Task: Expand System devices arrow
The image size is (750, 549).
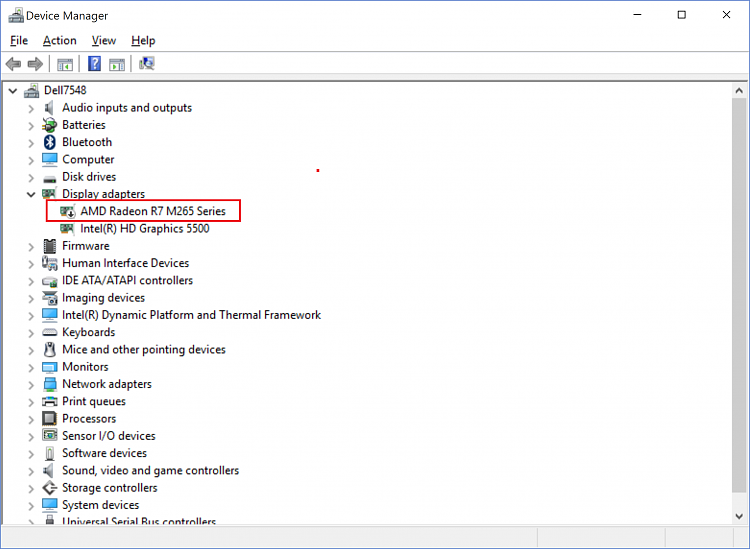Action: pyautogui.click(x=31, y=506)
